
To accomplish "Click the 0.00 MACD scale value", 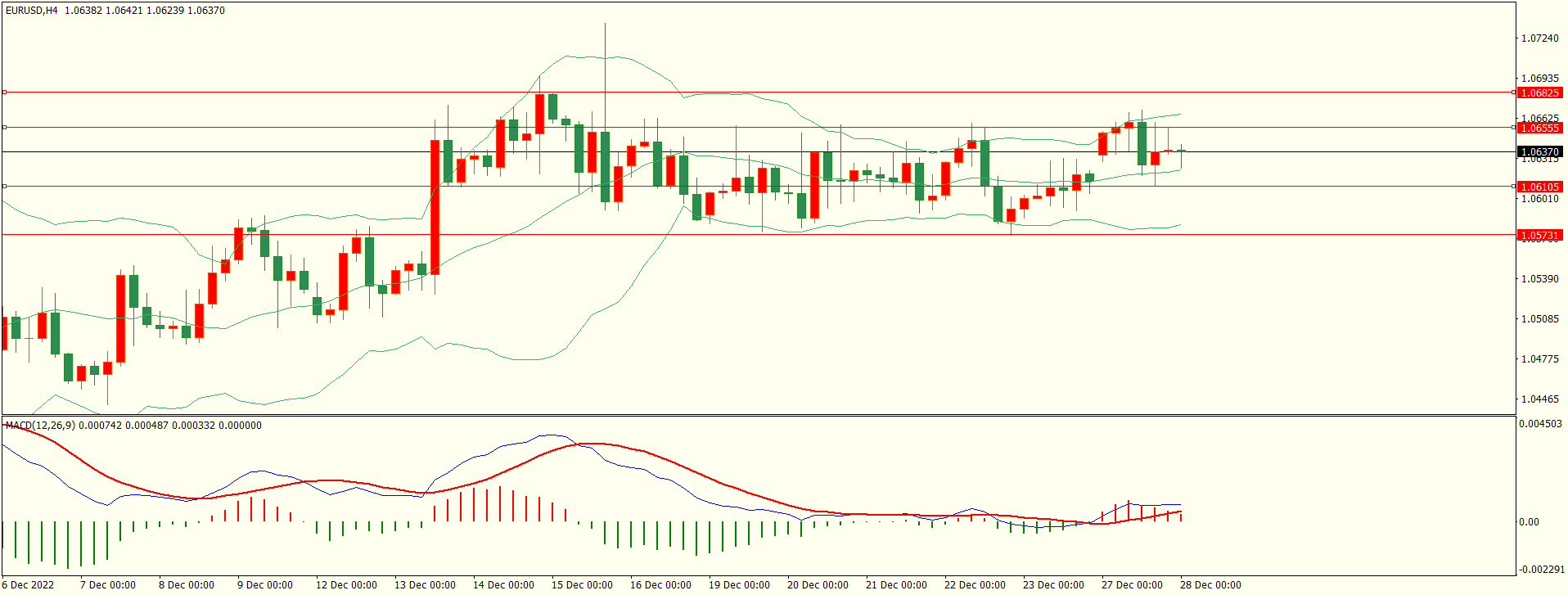I will pos(1529,522).
